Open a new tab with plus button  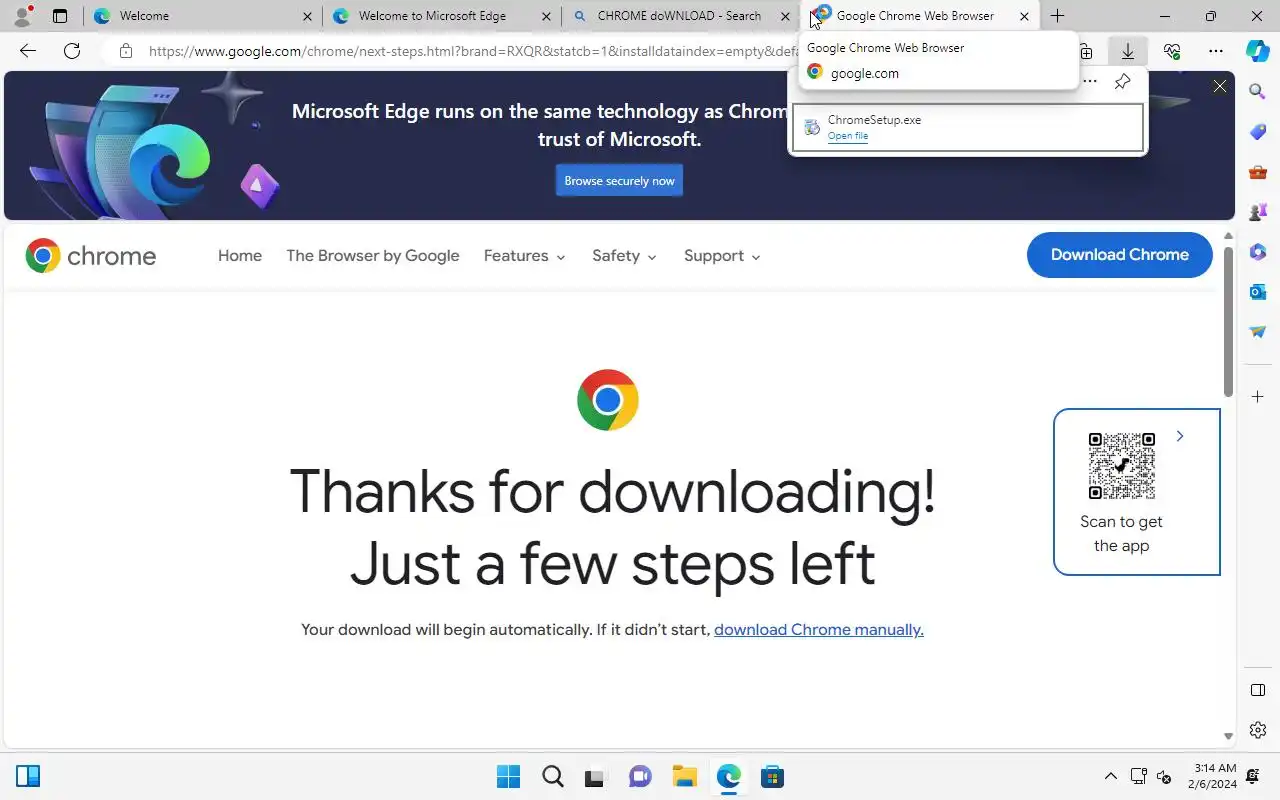[1057, 16]
